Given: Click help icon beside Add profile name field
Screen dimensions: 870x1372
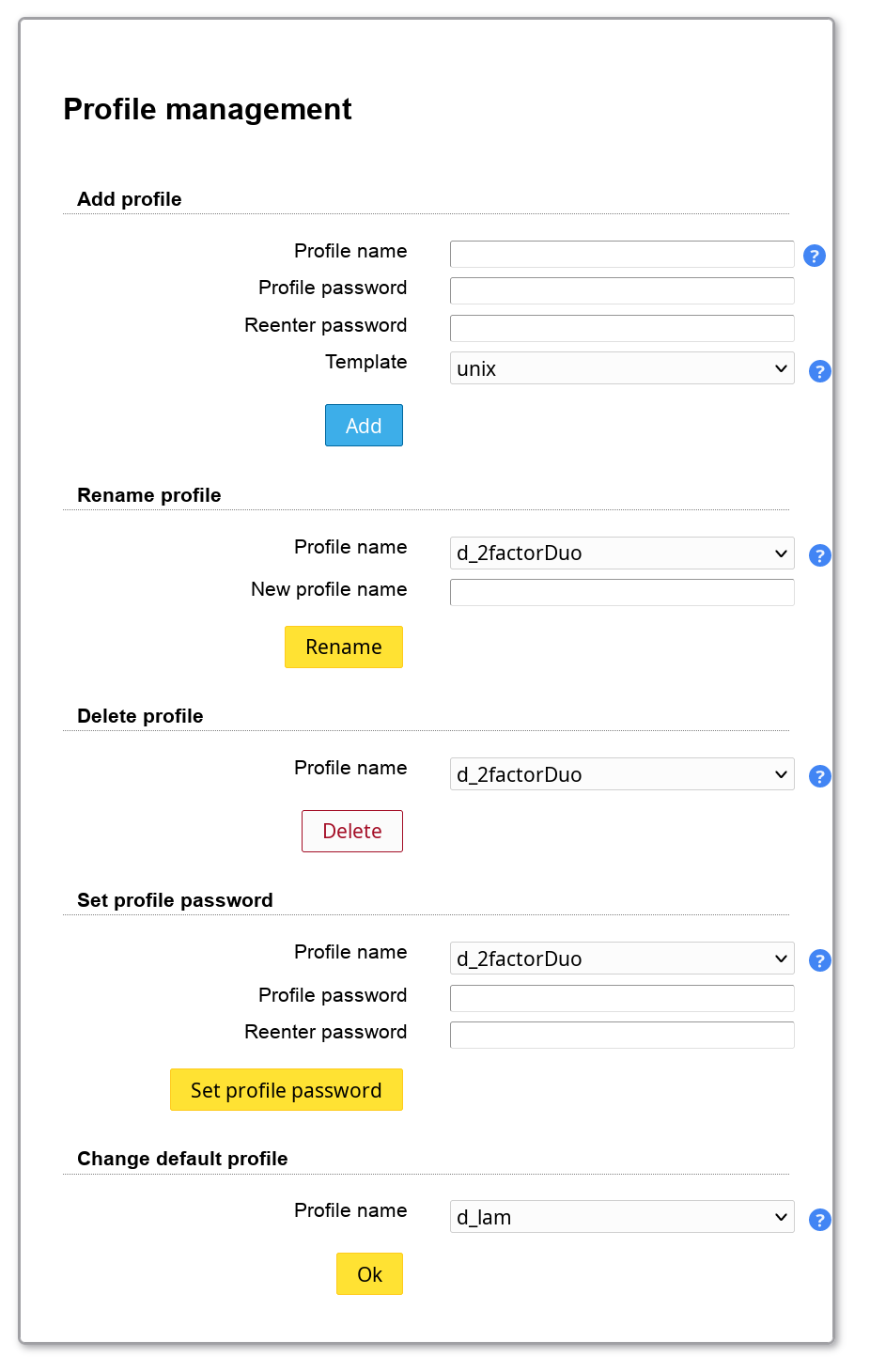Looking at the screenshot, I should 815,256.
